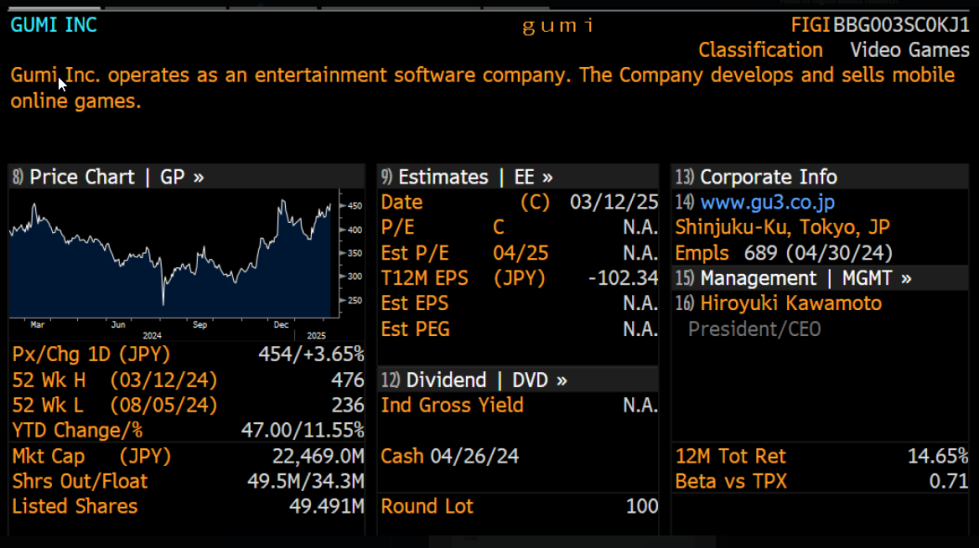Select the Beta vs TPX value
Image resolution: width=979 pixels, height=548 pixels.
949,481
